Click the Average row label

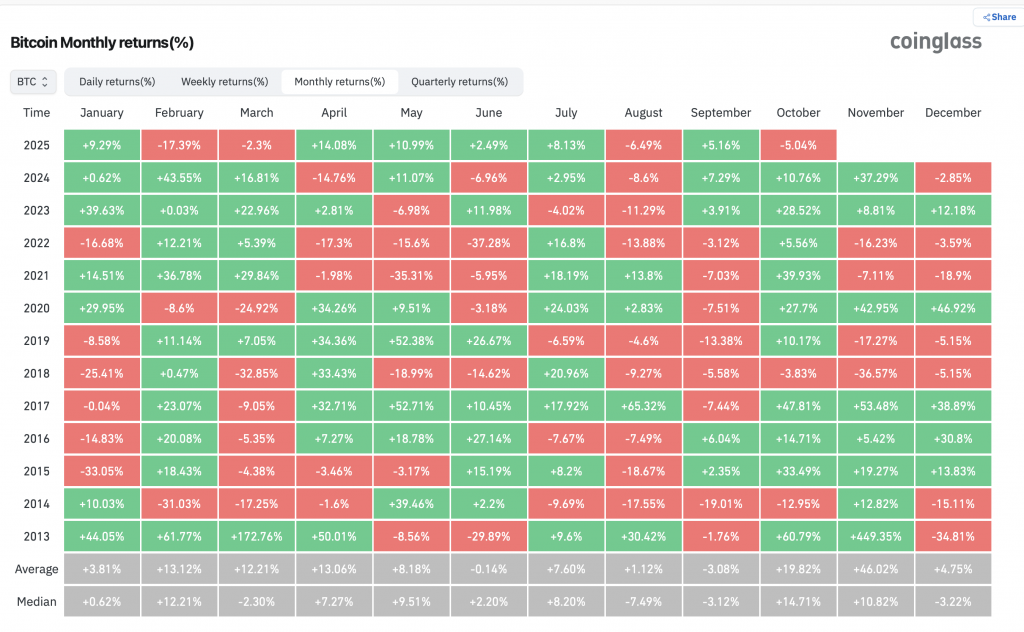(37, 569)
